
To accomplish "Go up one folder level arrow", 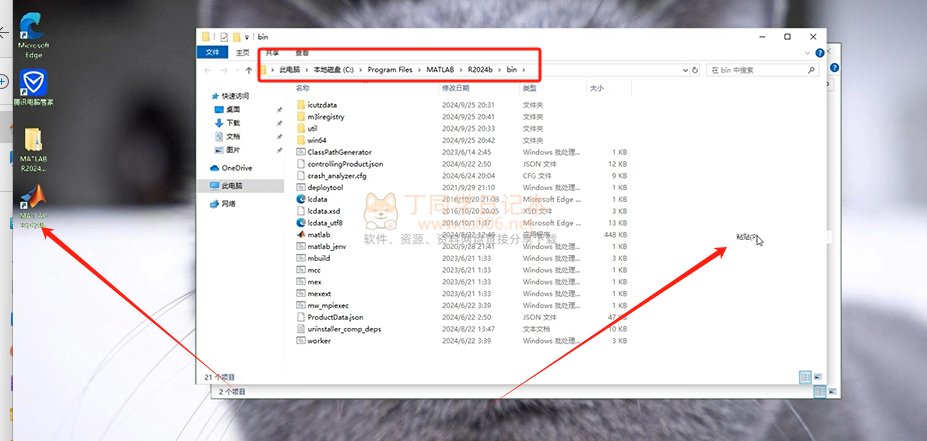I will point(249,70).
